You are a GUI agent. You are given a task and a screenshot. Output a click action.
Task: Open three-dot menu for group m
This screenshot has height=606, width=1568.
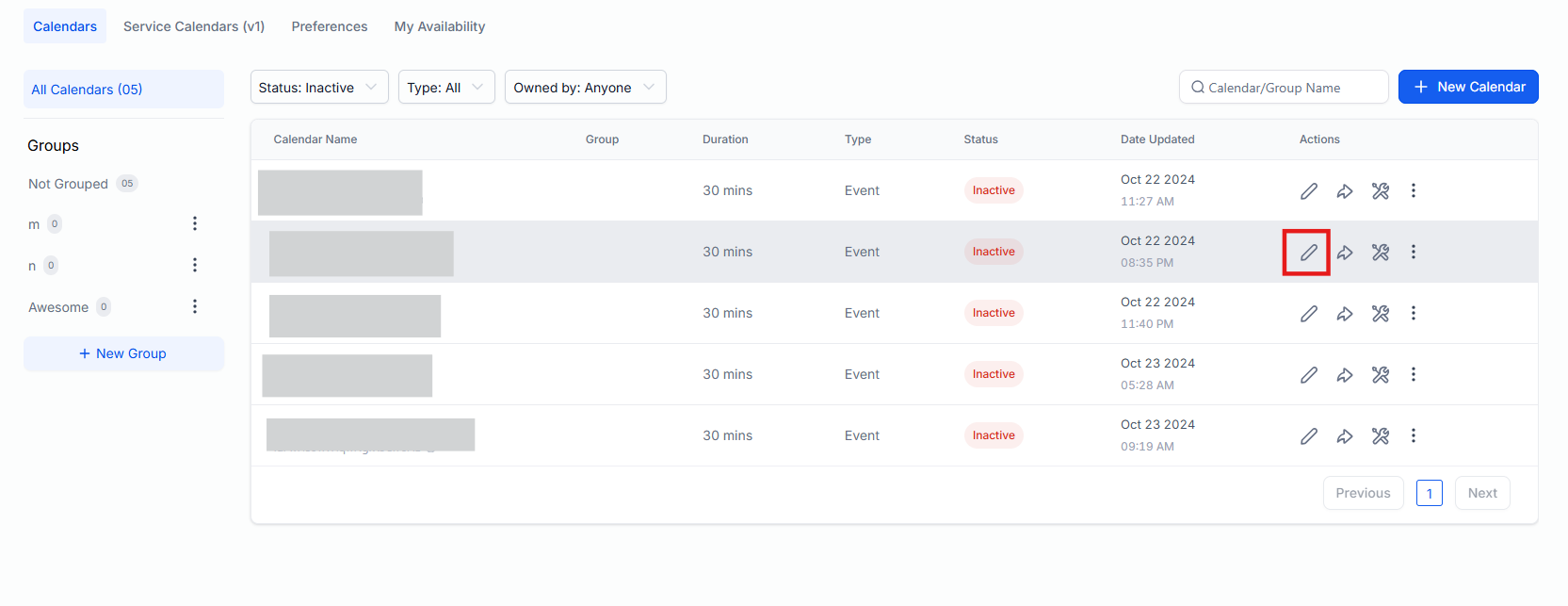[x=195, y=224]
